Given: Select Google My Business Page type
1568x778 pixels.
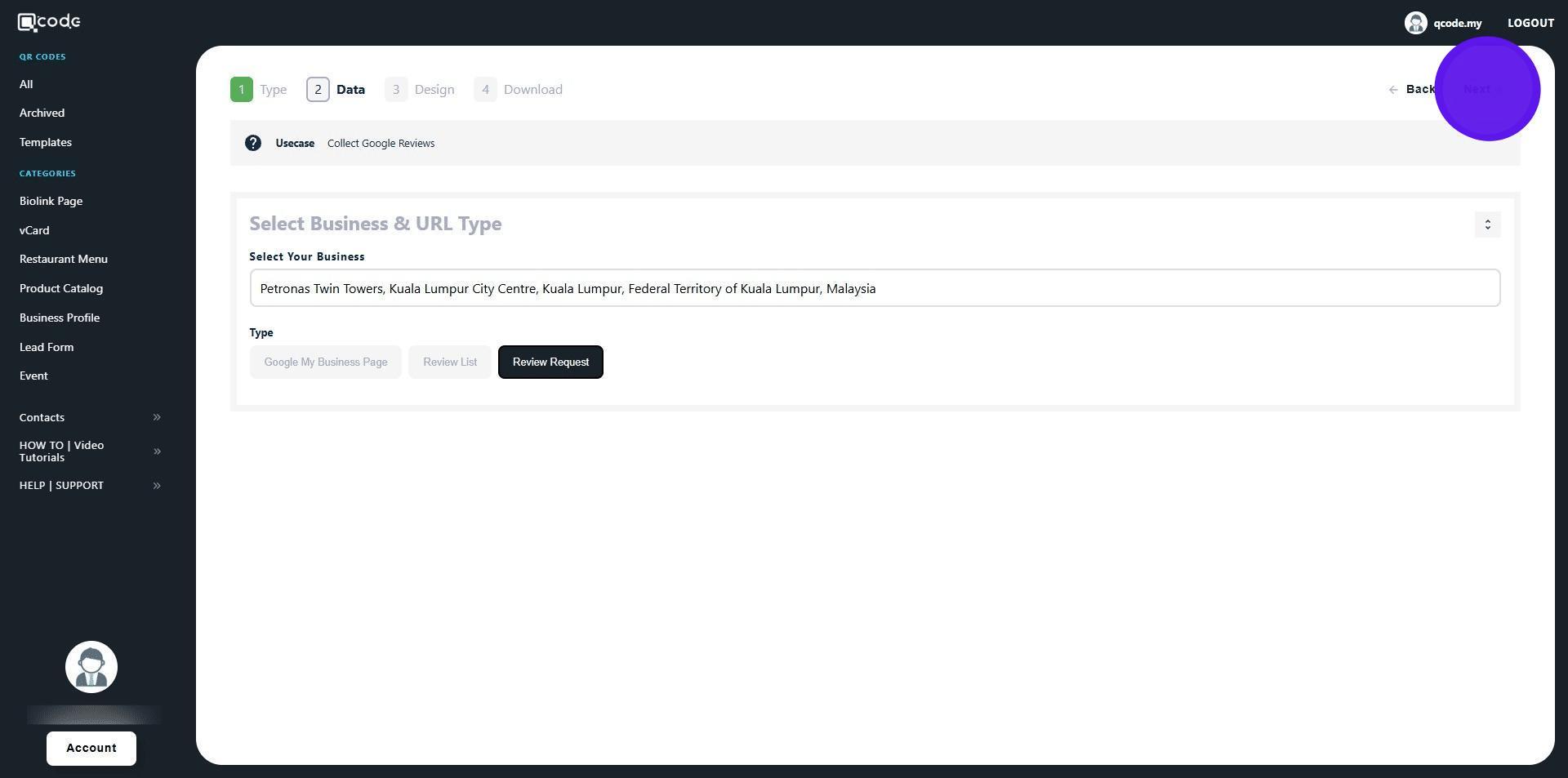Looking at the screenshot, I should pyautogui.click(x=325, y=362).
